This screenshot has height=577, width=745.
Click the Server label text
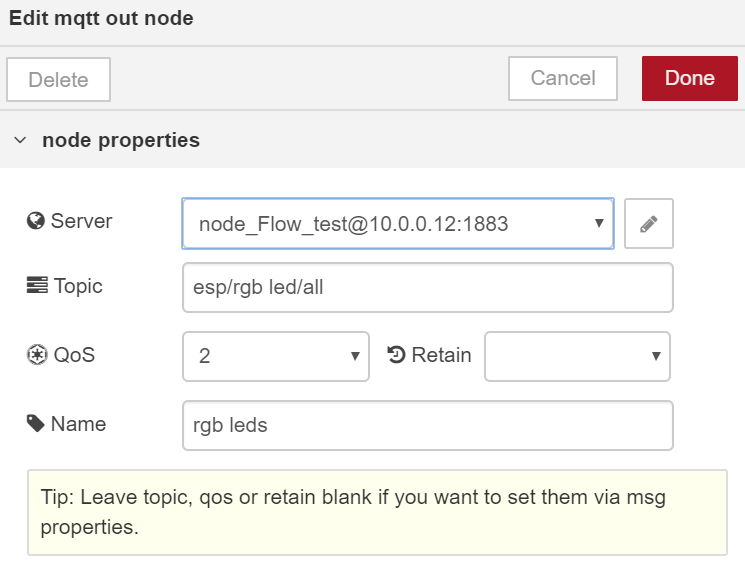pyautogui.click(x=81, y=221)
